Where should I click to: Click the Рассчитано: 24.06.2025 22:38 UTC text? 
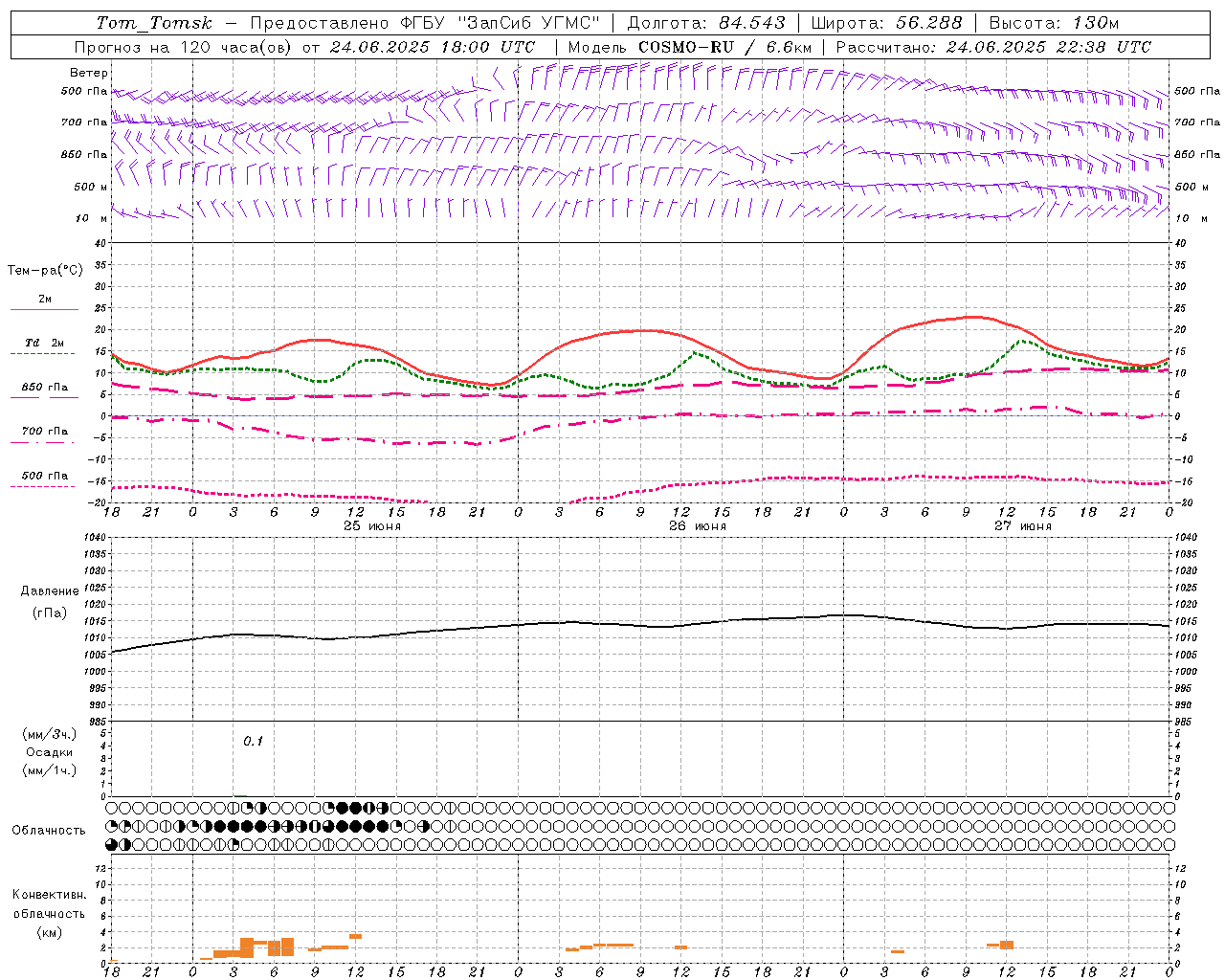(x=993, y=47)
